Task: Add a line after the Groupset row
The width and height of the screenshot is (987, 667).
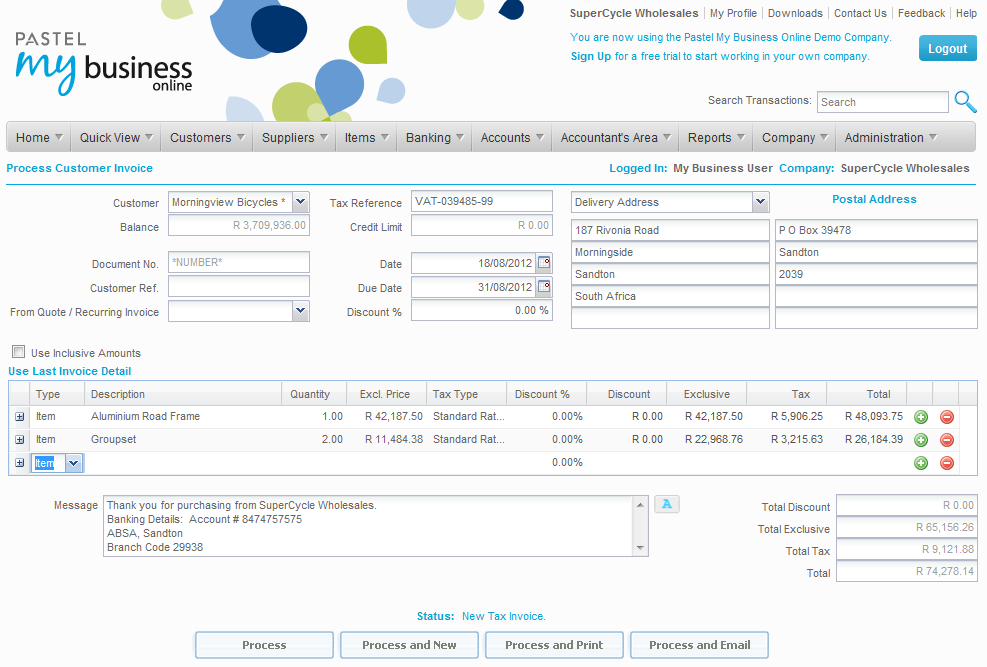Action: coord(921,440)
